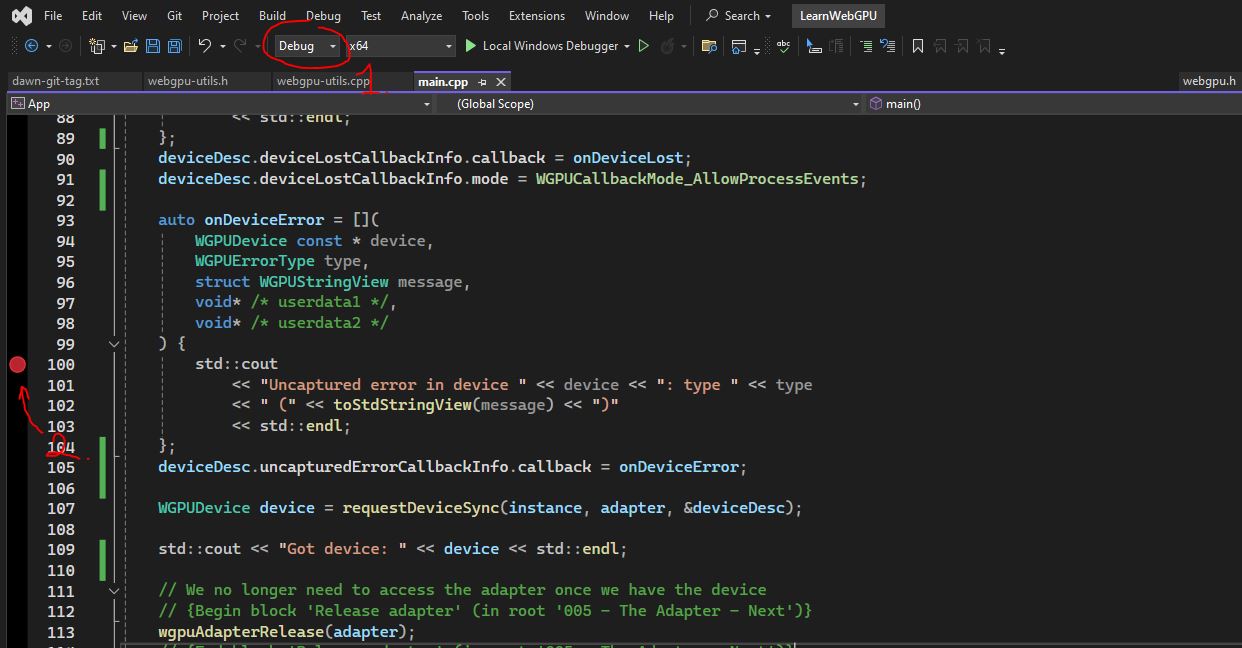Open the Undo history dropdown arrow
This screenshot has height=648, width=1242.
point(221,46)
